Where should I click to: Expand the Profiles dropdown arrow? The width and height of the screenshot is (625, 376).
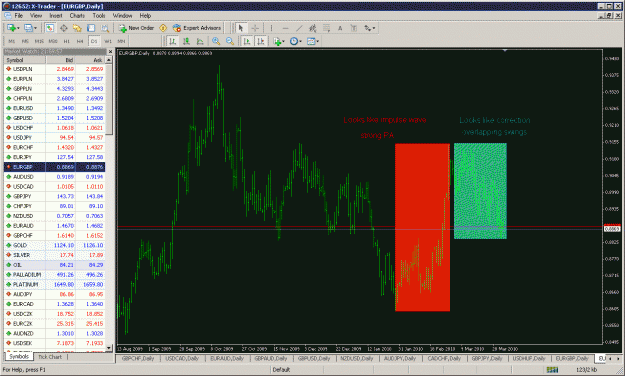tap(35, 28)
